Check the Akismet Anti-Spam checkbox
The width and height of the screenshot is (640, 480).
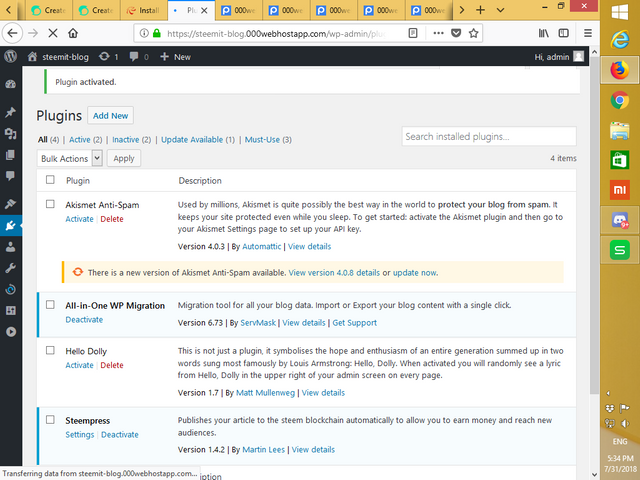tap(50, 204)
